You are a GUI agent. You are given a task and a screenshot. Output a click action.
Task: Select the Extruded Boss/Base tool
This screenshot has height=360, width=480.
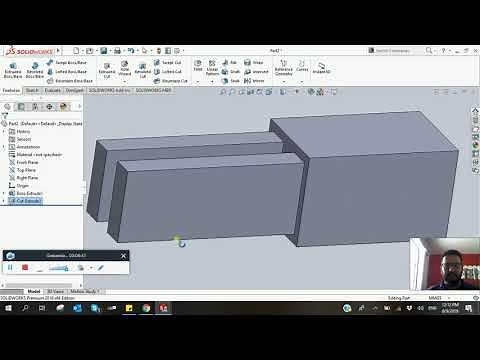point(13,70)
